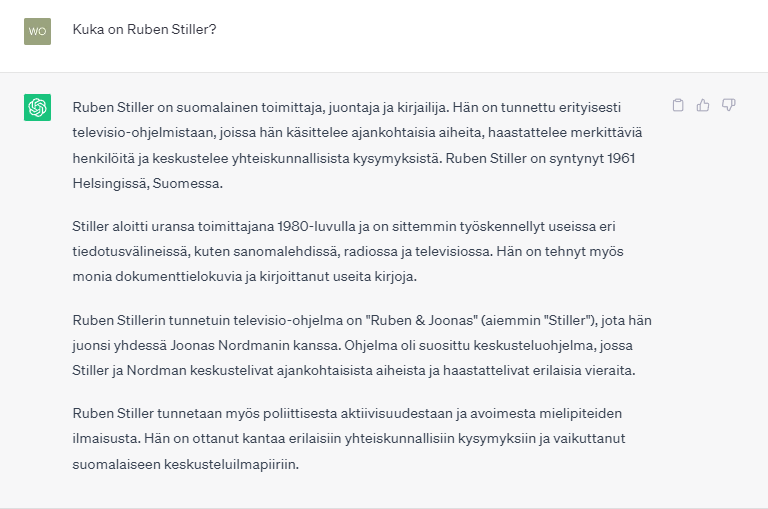
Task: Click the word 'poliittisesta' in last paragraph
Action: (300, 413)
